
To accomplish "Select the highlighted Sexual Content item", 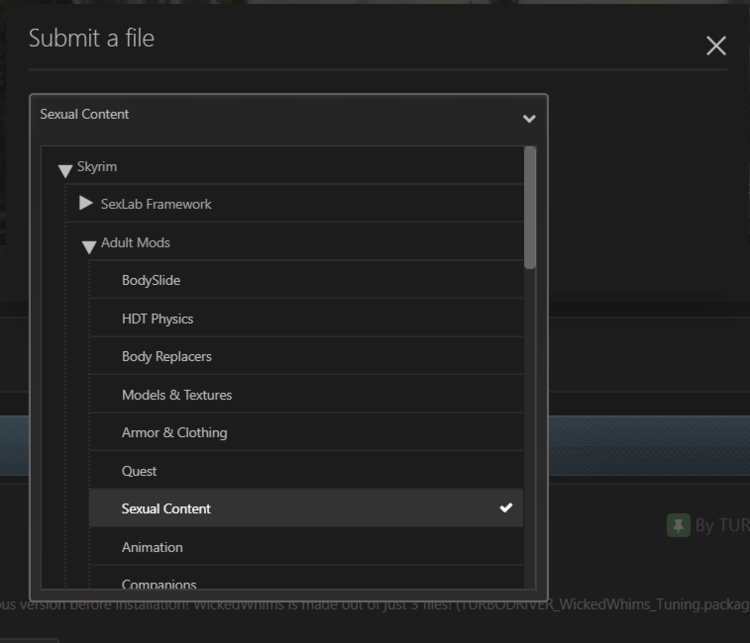I will coord(306,508).
